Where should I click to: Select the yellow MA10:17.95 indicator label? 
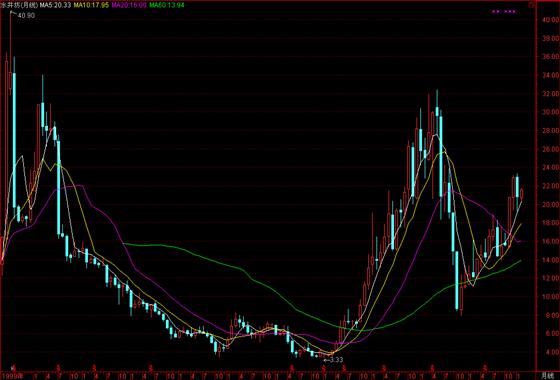[x=90, y=5]
